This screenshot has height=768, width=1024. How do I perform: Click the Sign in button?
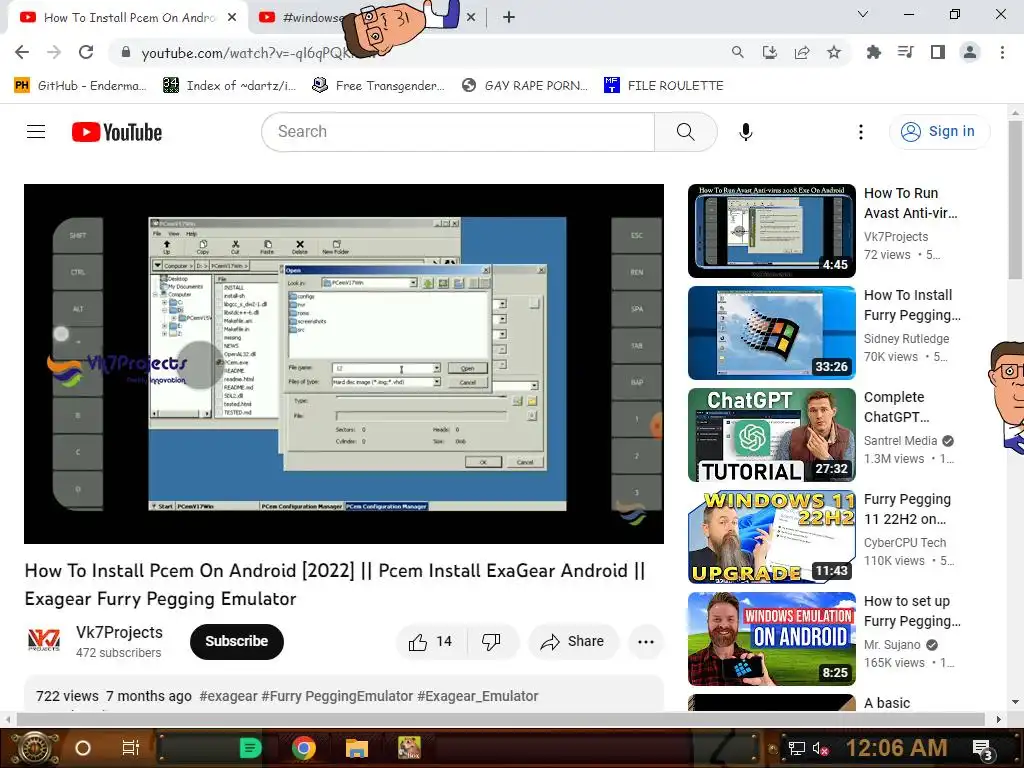click(938, 132)
